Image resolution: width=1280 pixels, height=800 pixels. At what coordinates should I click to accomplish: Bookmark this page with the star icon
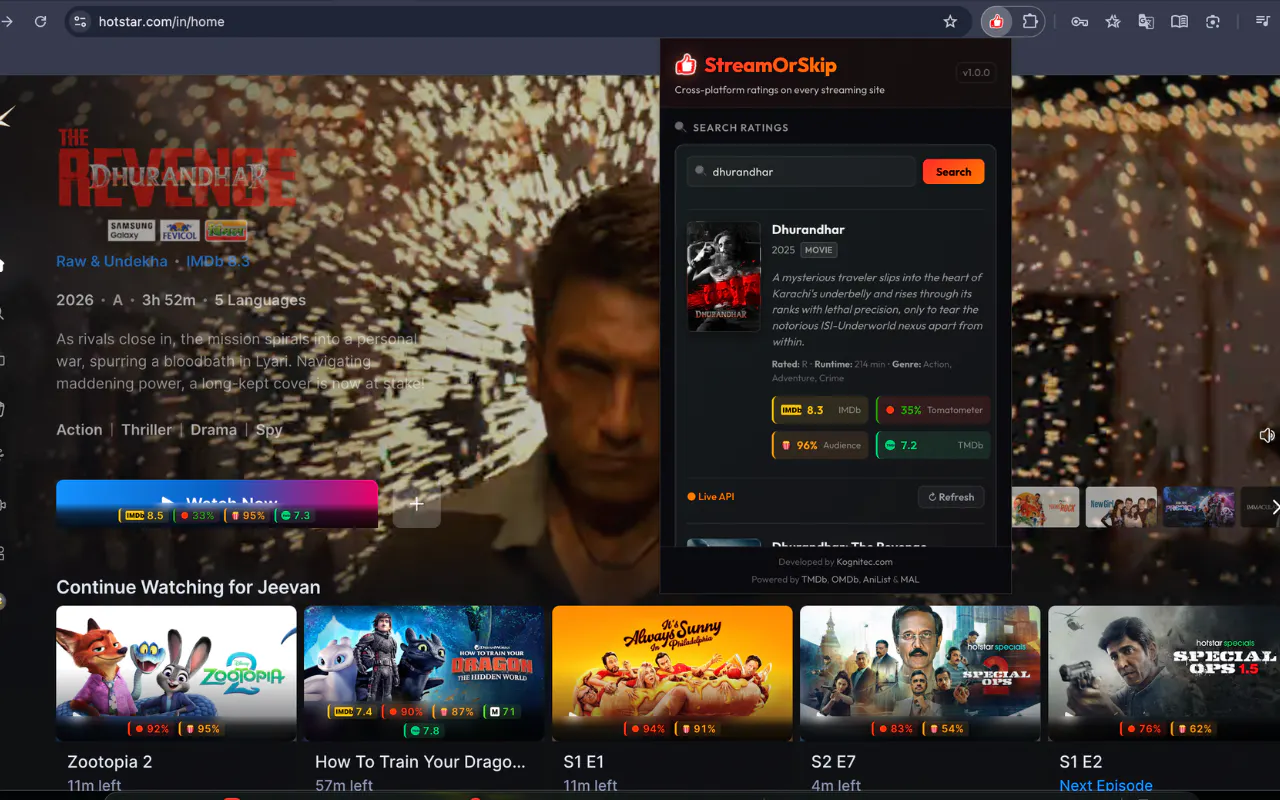950,22
